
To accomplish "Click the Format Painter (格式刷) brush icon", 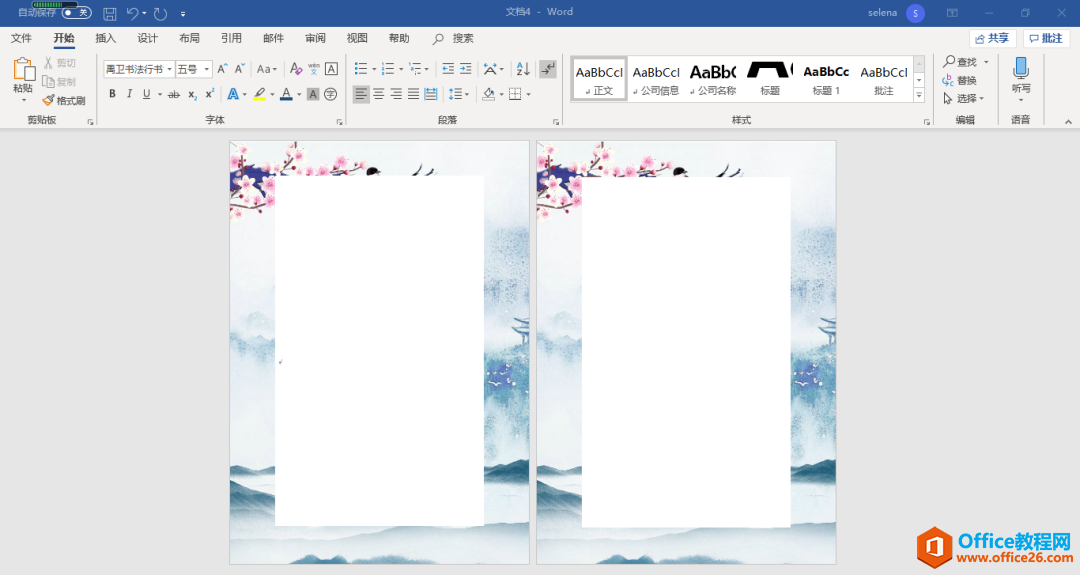I will click(x=48, y=100).
